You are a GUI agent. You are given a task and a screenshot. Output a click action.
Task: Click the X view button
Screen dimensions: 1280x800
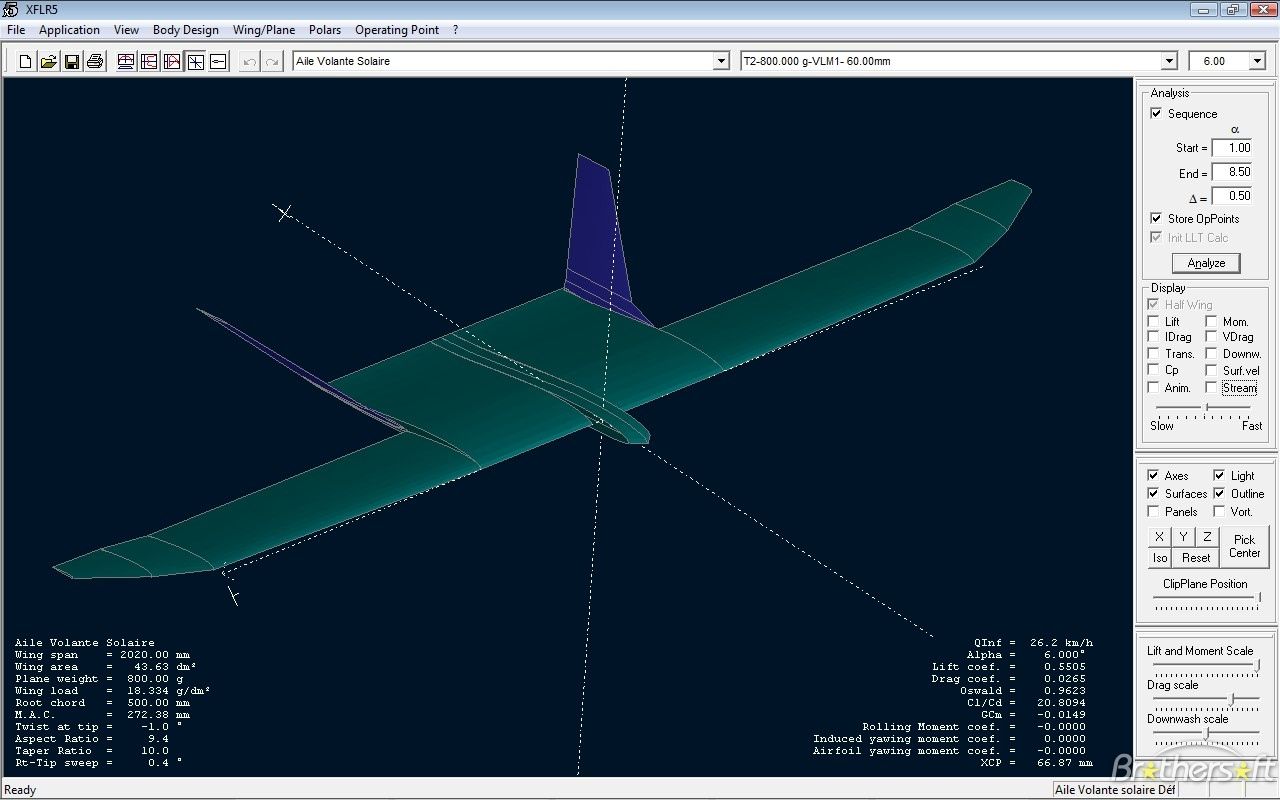[1159, 537]
